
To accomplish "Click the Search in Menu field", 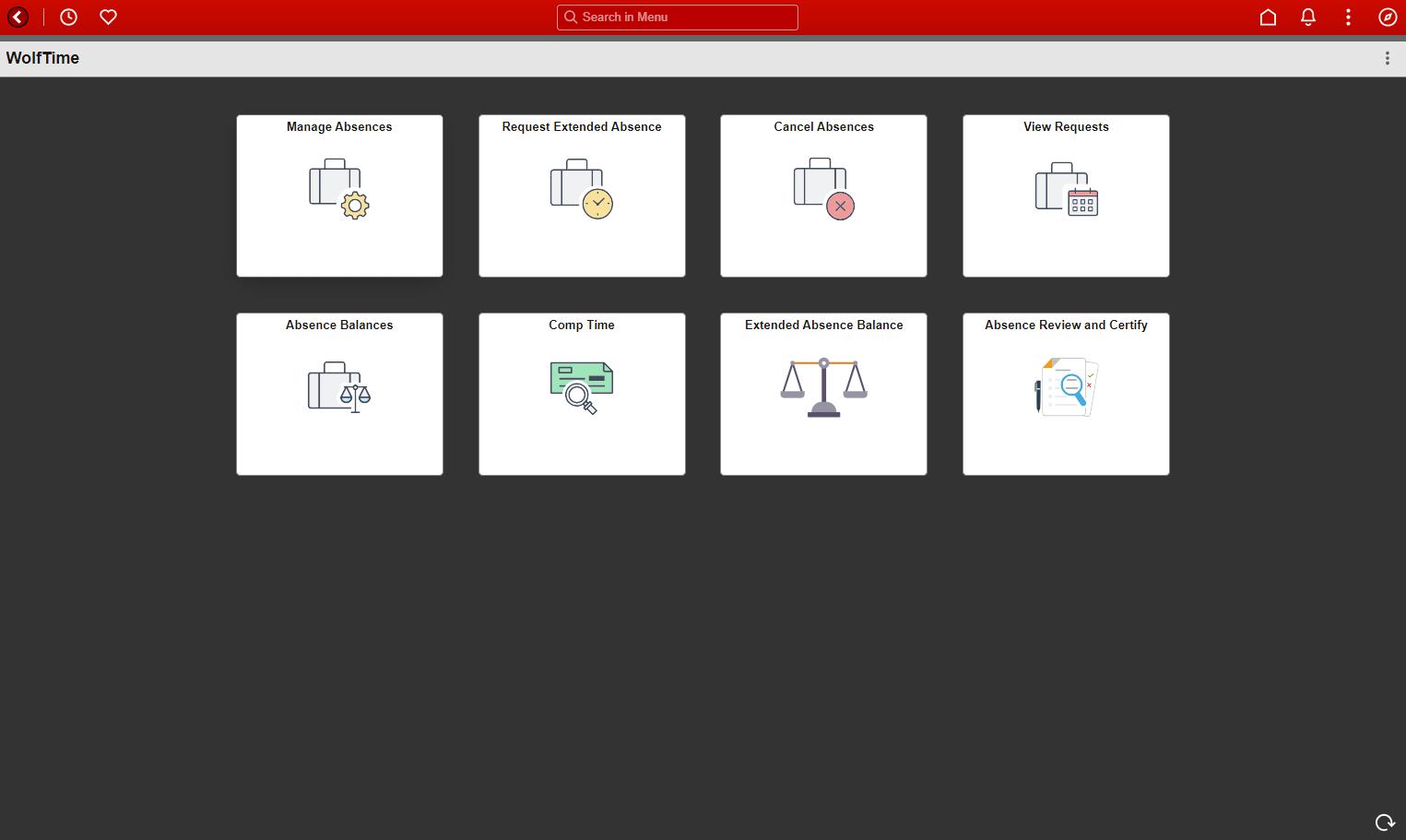I will [678, 18].
